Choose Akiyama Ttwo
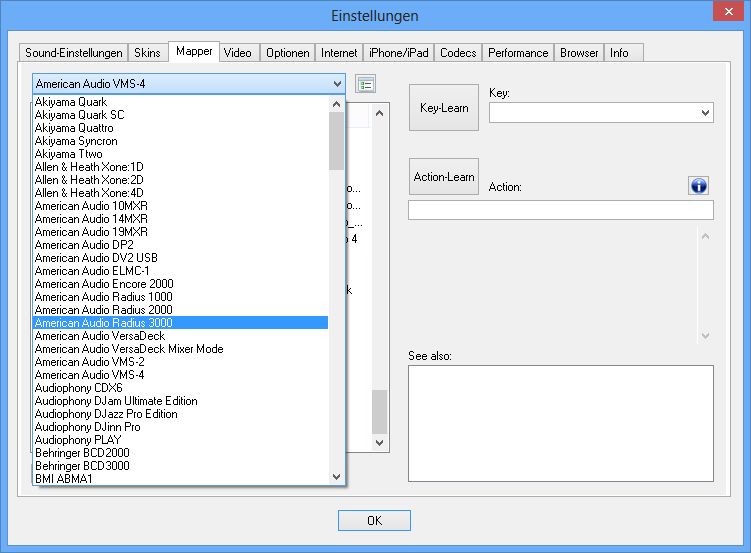Viewport: 751px width, 553px height. click(181, 154)
